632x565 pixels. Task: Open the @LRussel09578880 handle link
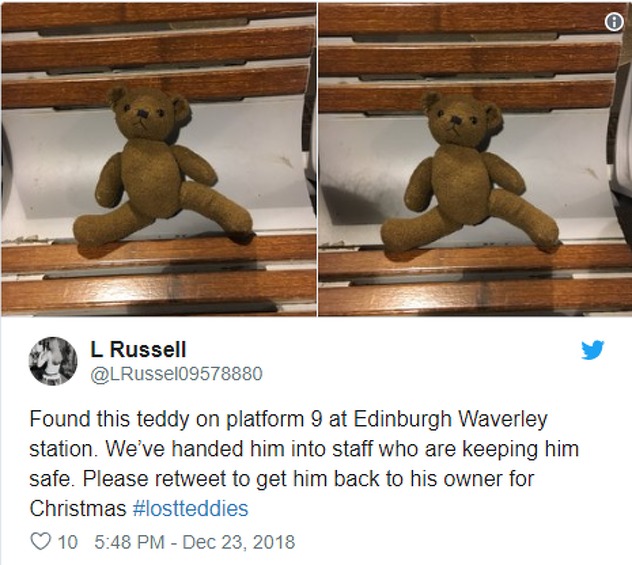[177, 374]
